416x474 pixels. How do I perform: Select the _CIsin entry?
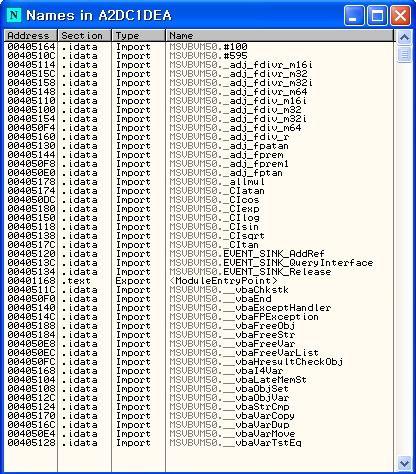(x=199, y=227)
